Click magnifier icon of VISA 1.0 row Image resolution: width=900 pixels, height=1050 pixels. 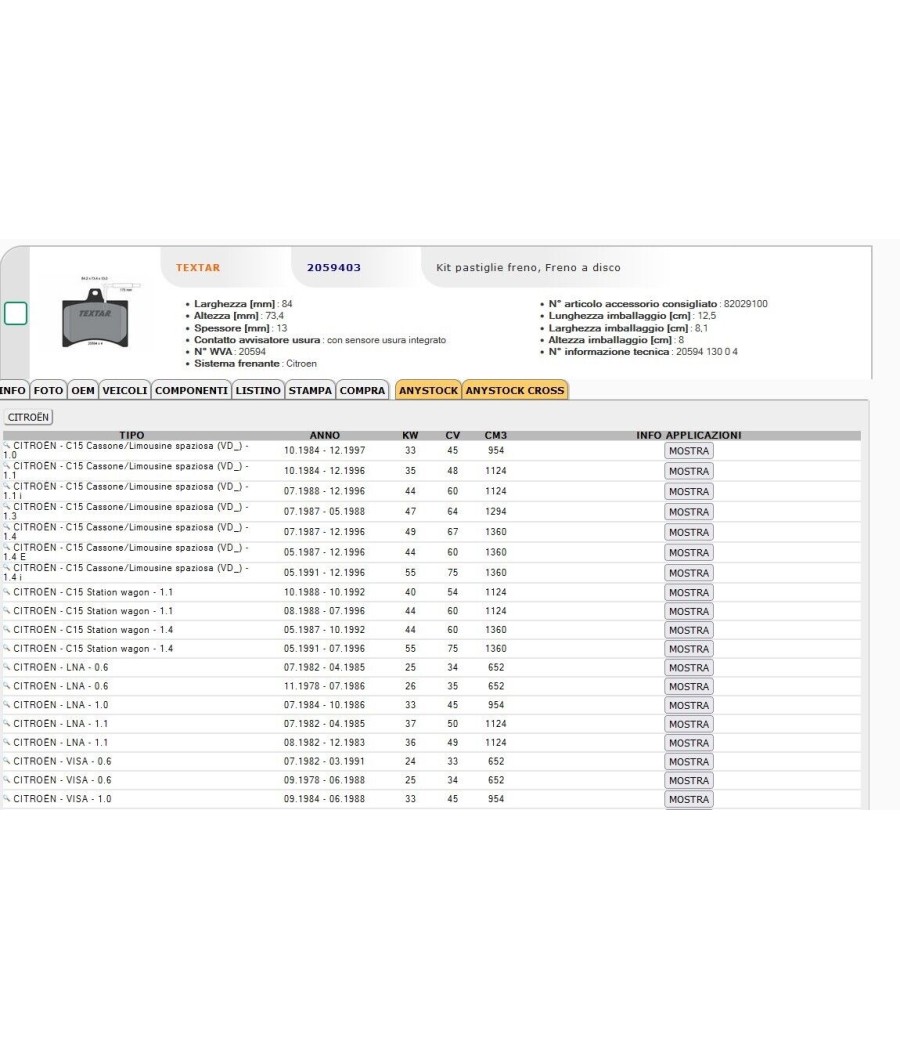7,798
